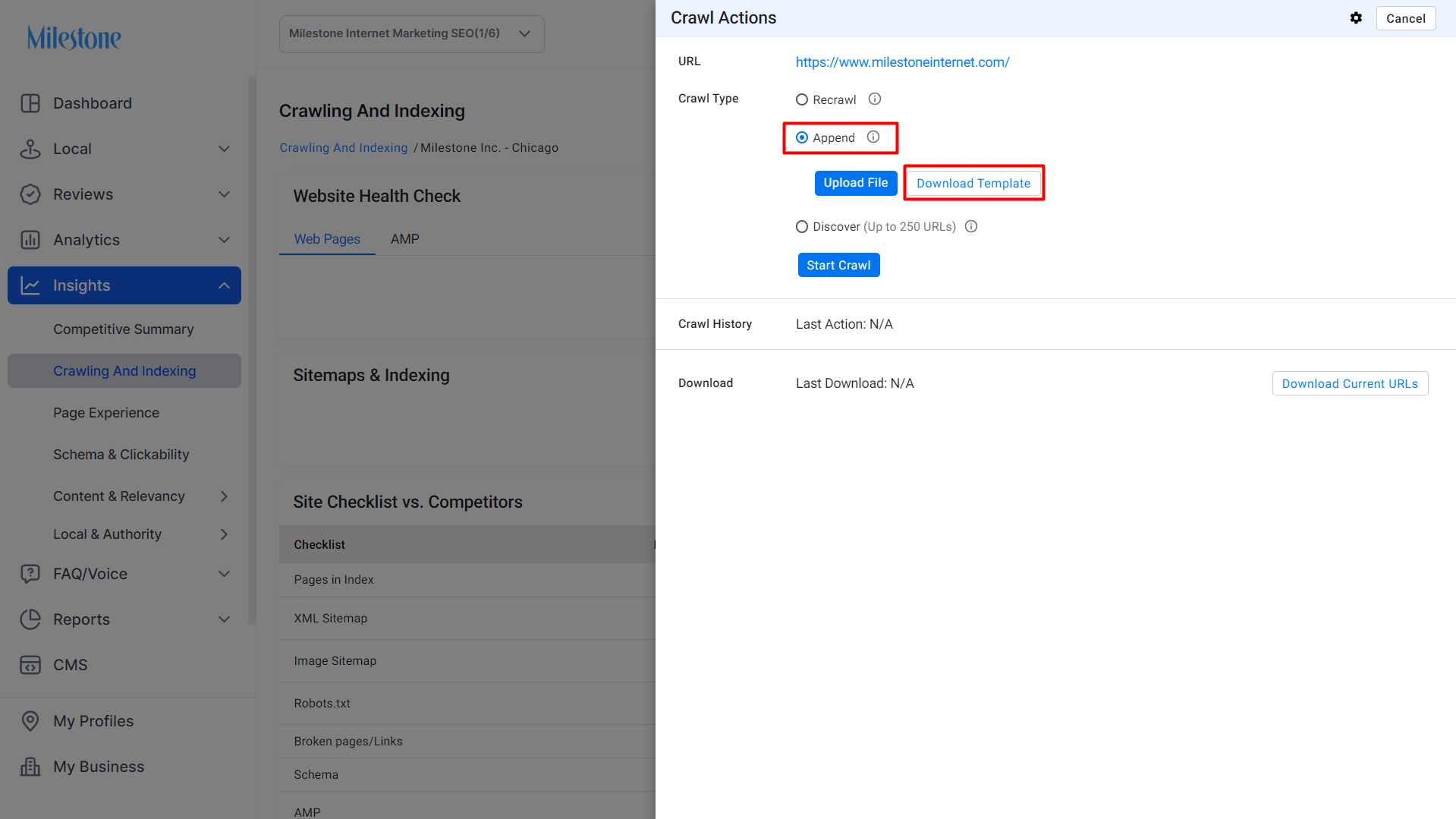Image resolution: width=1456 pixels, height=819 pixels.
Task: Click the XML Sitemap row
Action: pos(467,619)
